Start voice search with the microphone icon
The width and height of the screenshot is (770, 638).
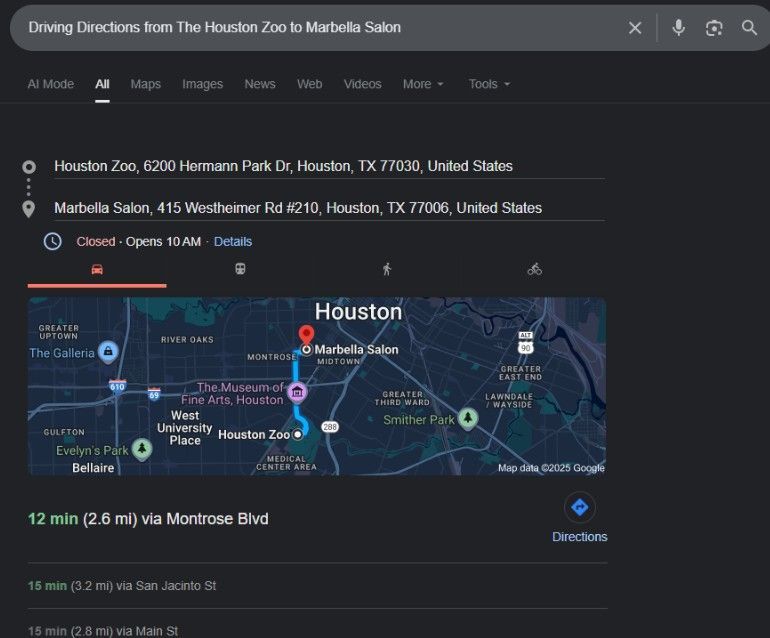click(x=678, y=28)
